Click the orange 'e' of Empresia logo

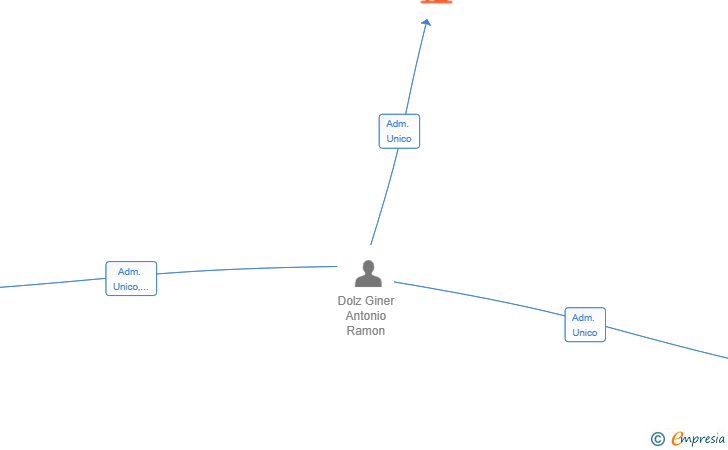click(677, 438)
